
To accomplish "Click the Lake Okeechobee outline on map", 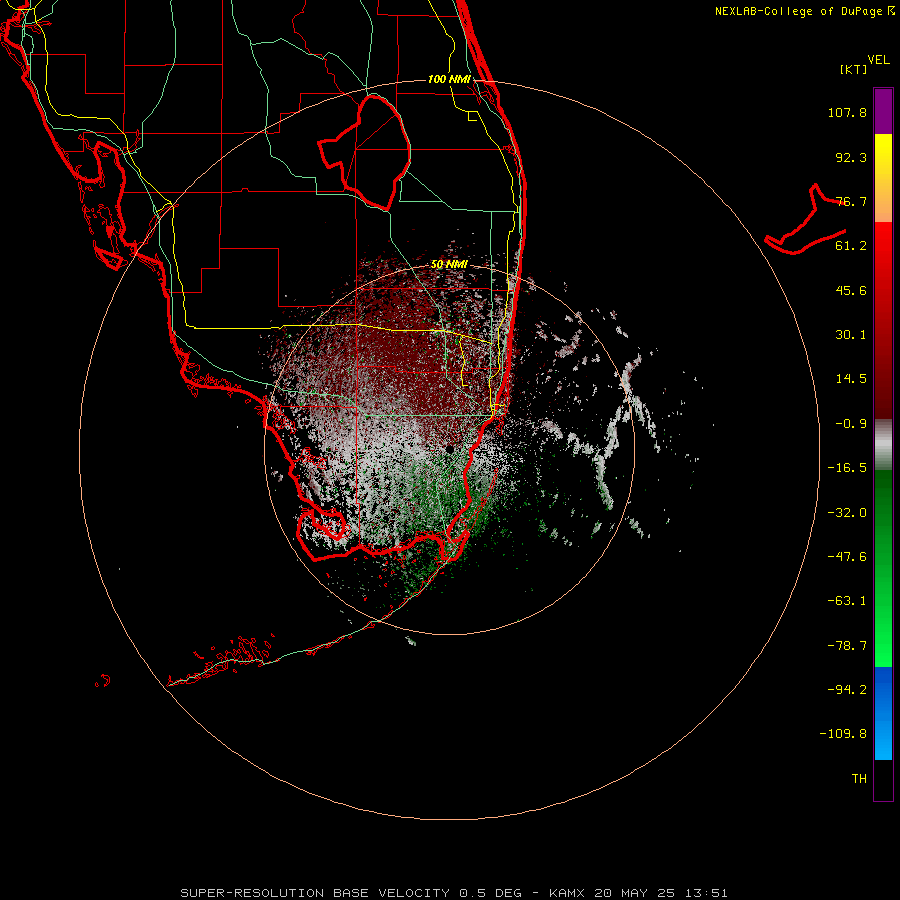I will tap(366, 152).
